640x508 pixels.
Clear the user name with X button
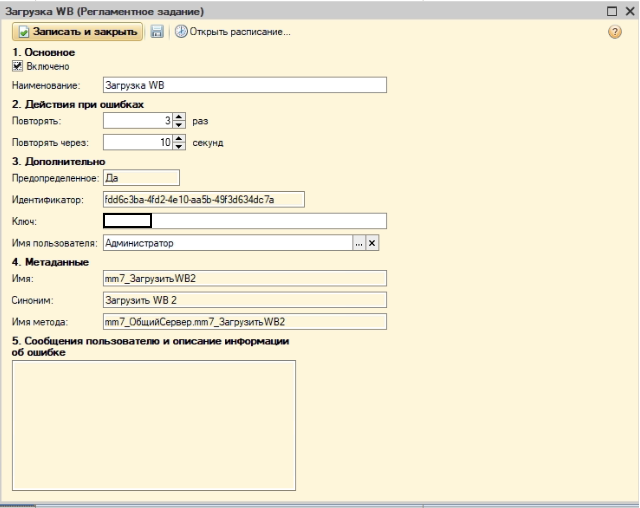[372, 243]
